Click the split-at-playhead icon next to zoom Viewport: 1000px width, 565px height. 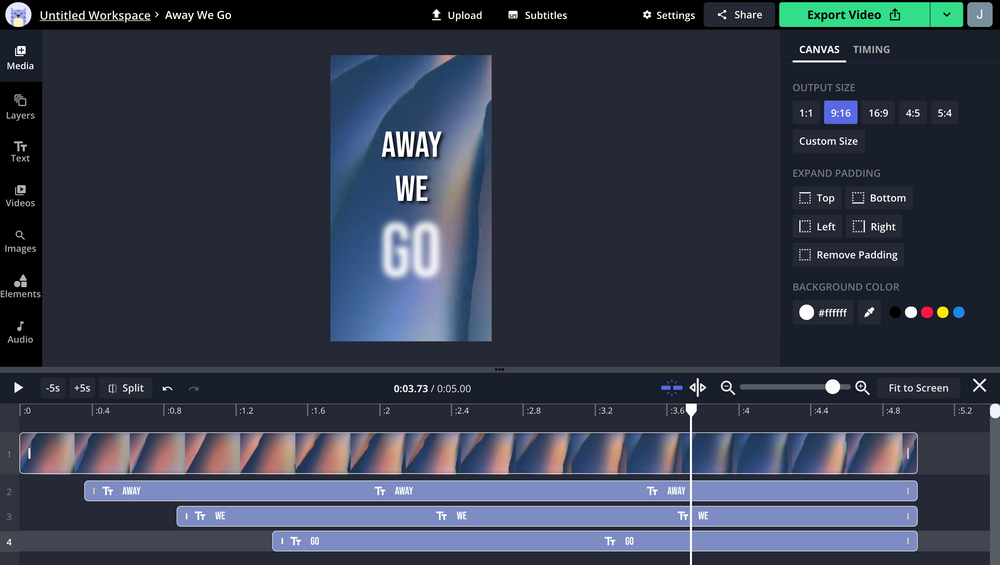coord(698,388)
